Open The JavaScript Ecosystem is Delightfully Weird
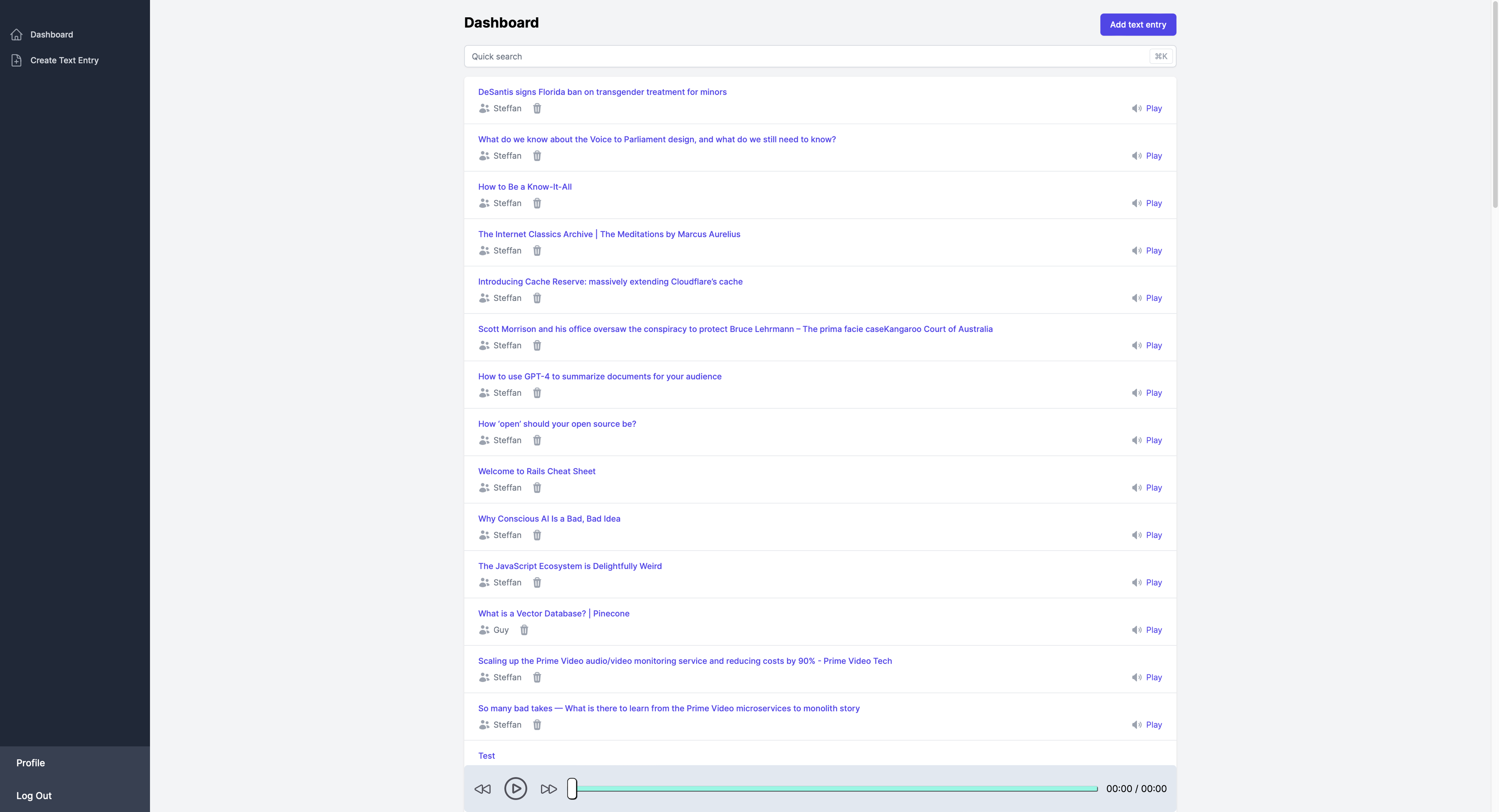This screenshot has height=812, width=1499. click(570, 566)
